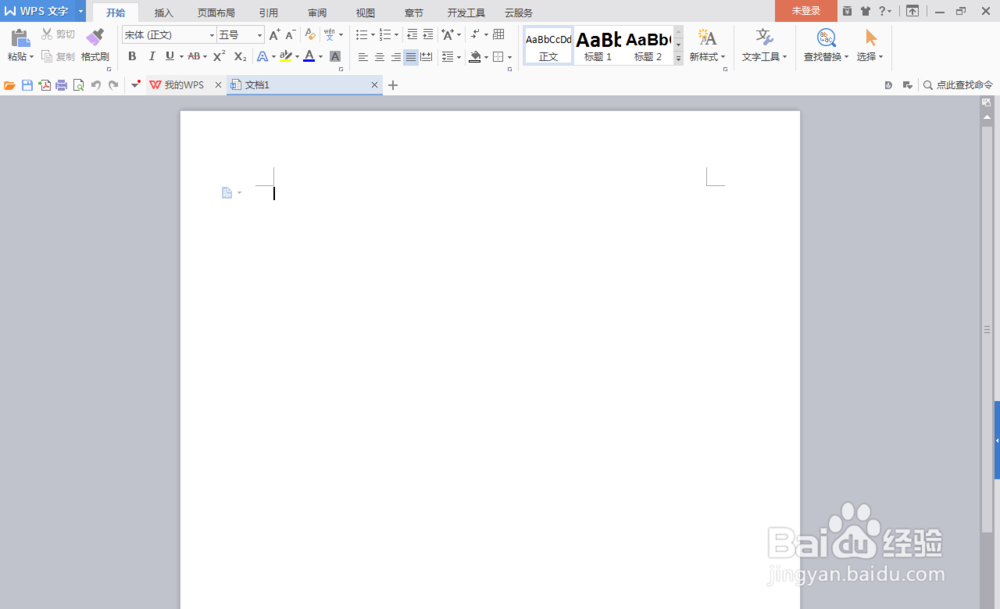Expand the styles gallery more arrow
This screenshot has height=609, width=1000.
[679, 58]
